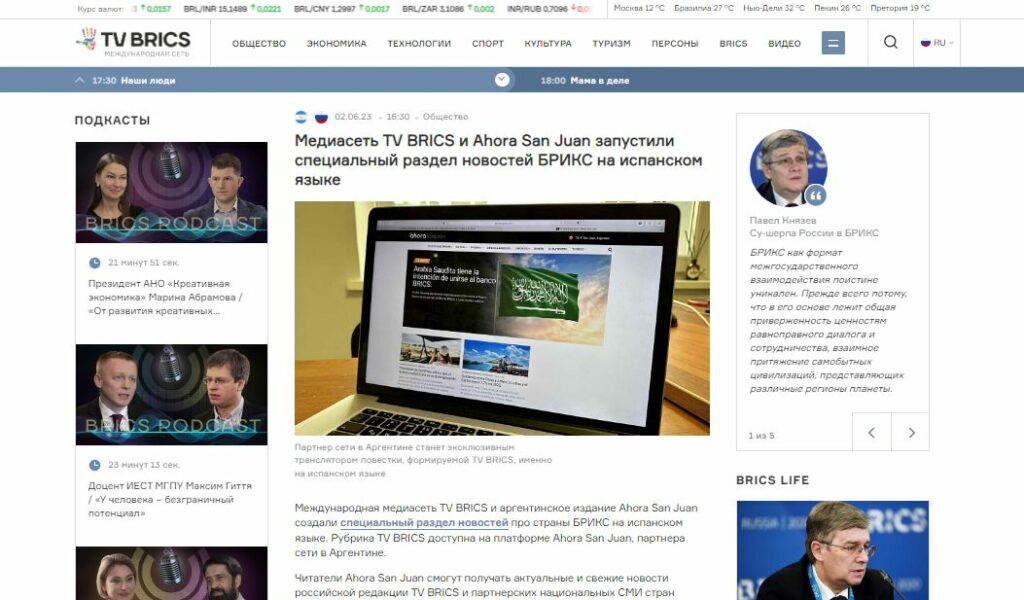Click the Пекин 26 °C weather entry

coord(837,8)
